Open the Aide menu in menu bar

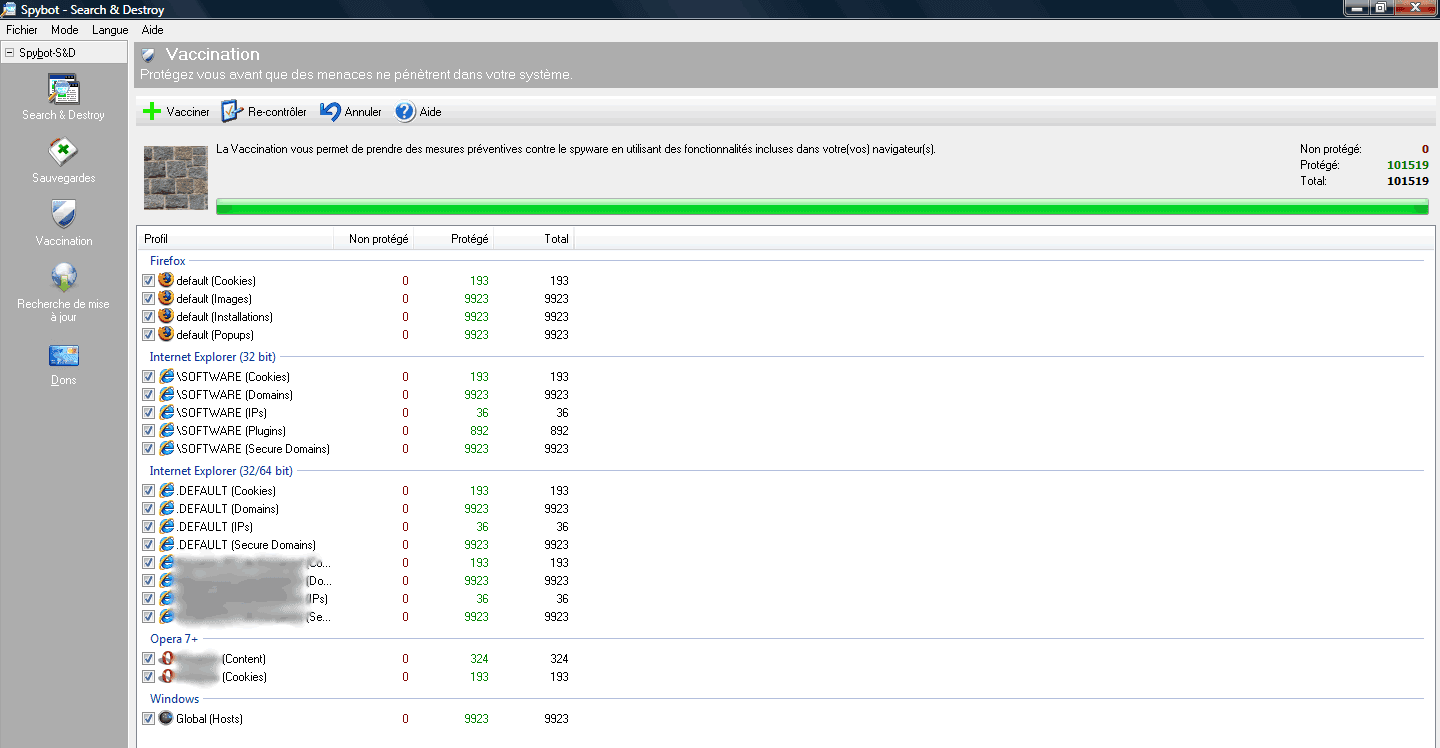[152, 30]
